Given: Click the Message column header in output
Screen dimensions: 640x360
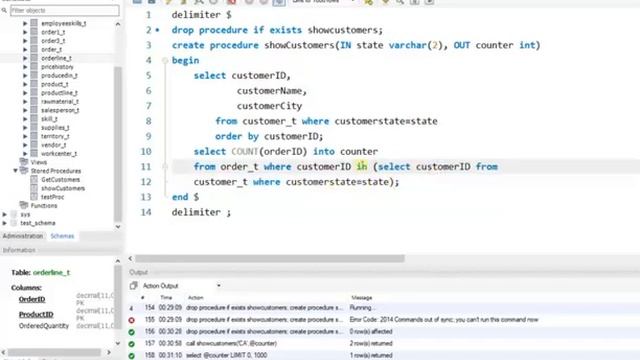Looking at the screenshot, I should [362, 298].
